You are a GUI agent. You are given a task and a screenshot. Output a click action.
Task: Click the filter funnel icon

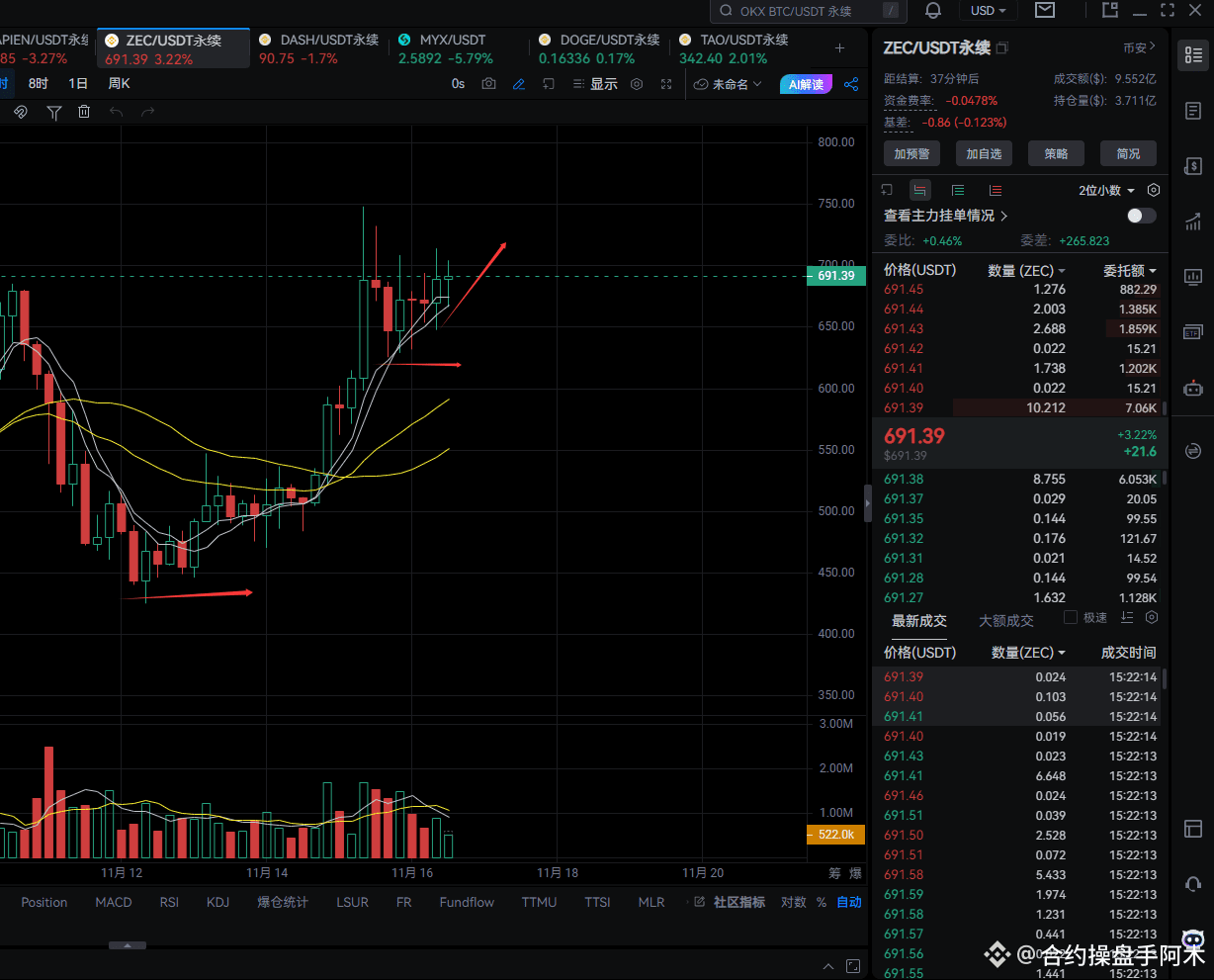click(54, 113)
